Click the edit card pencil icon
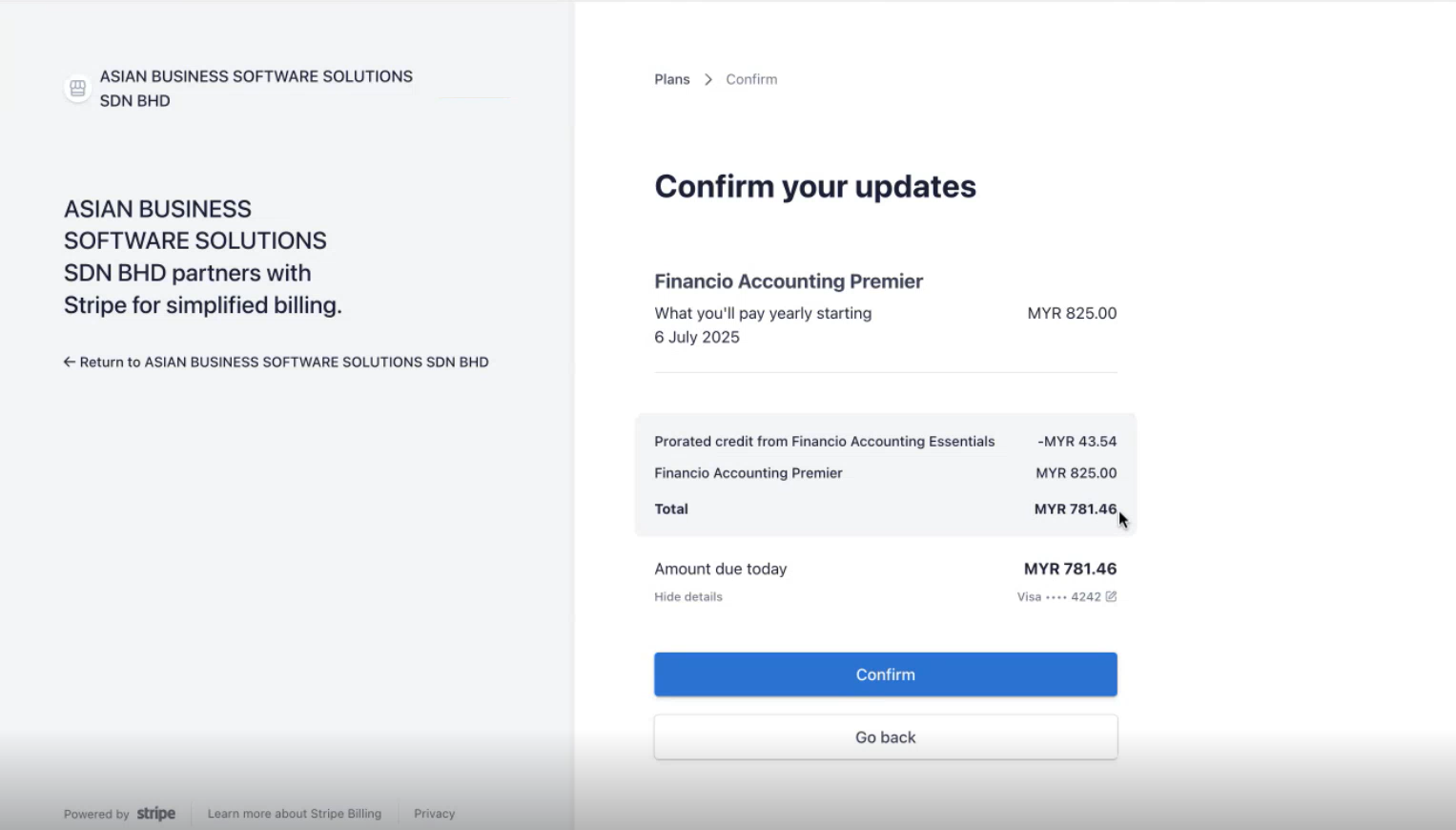This screenshot has height=830, width=1456. click(x=1111, y=596)
